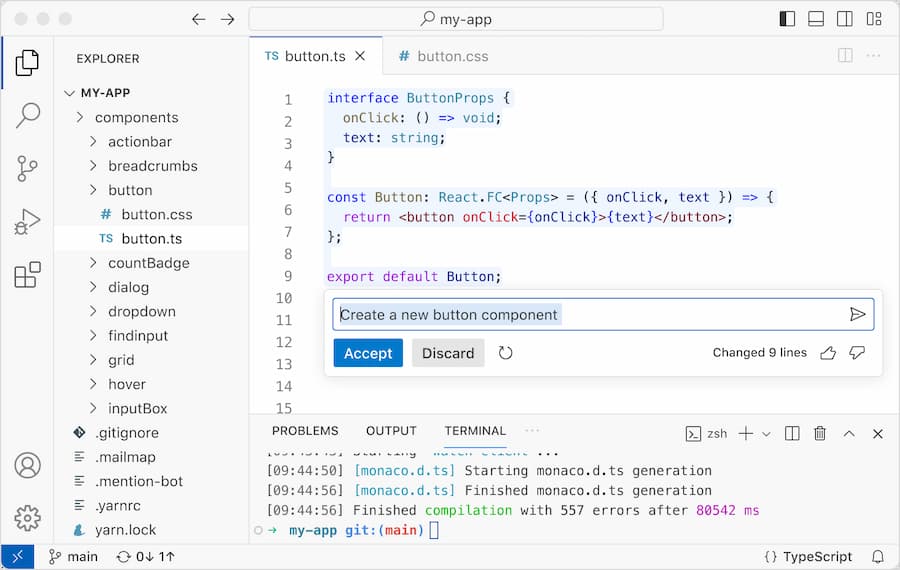Kill terminal with the trash icon
The width and height of the screenshot is (900, 570).
coord(820,433)
